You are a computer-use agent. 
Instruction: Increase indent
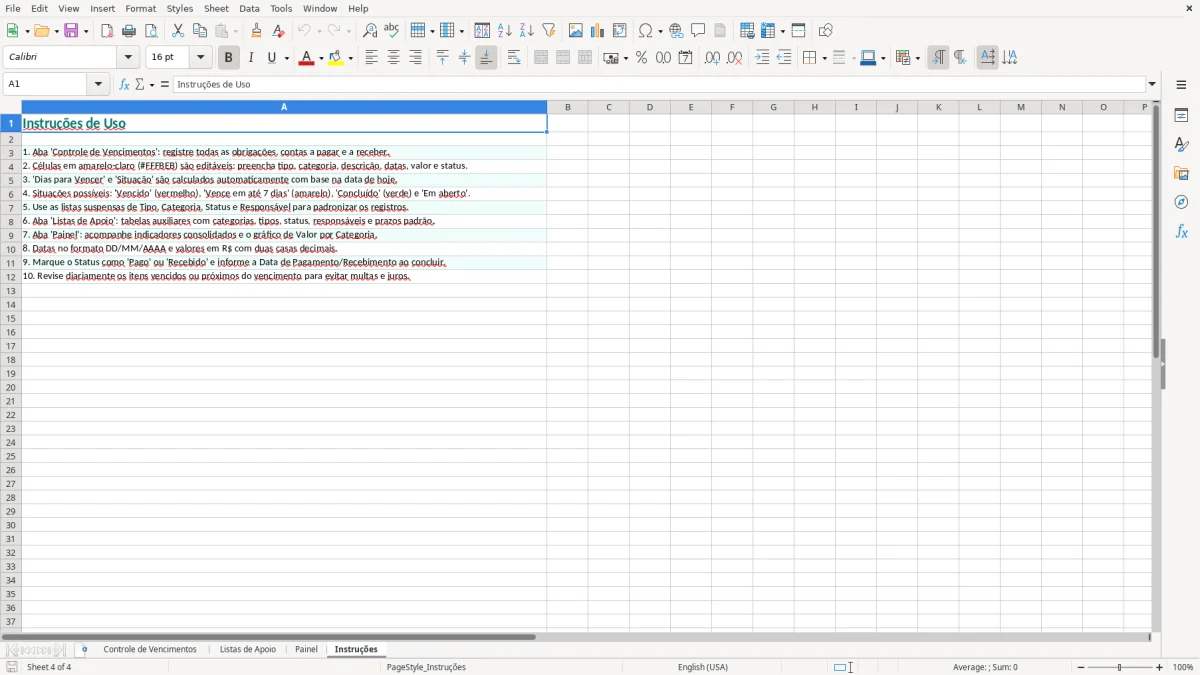click(762, 58)
